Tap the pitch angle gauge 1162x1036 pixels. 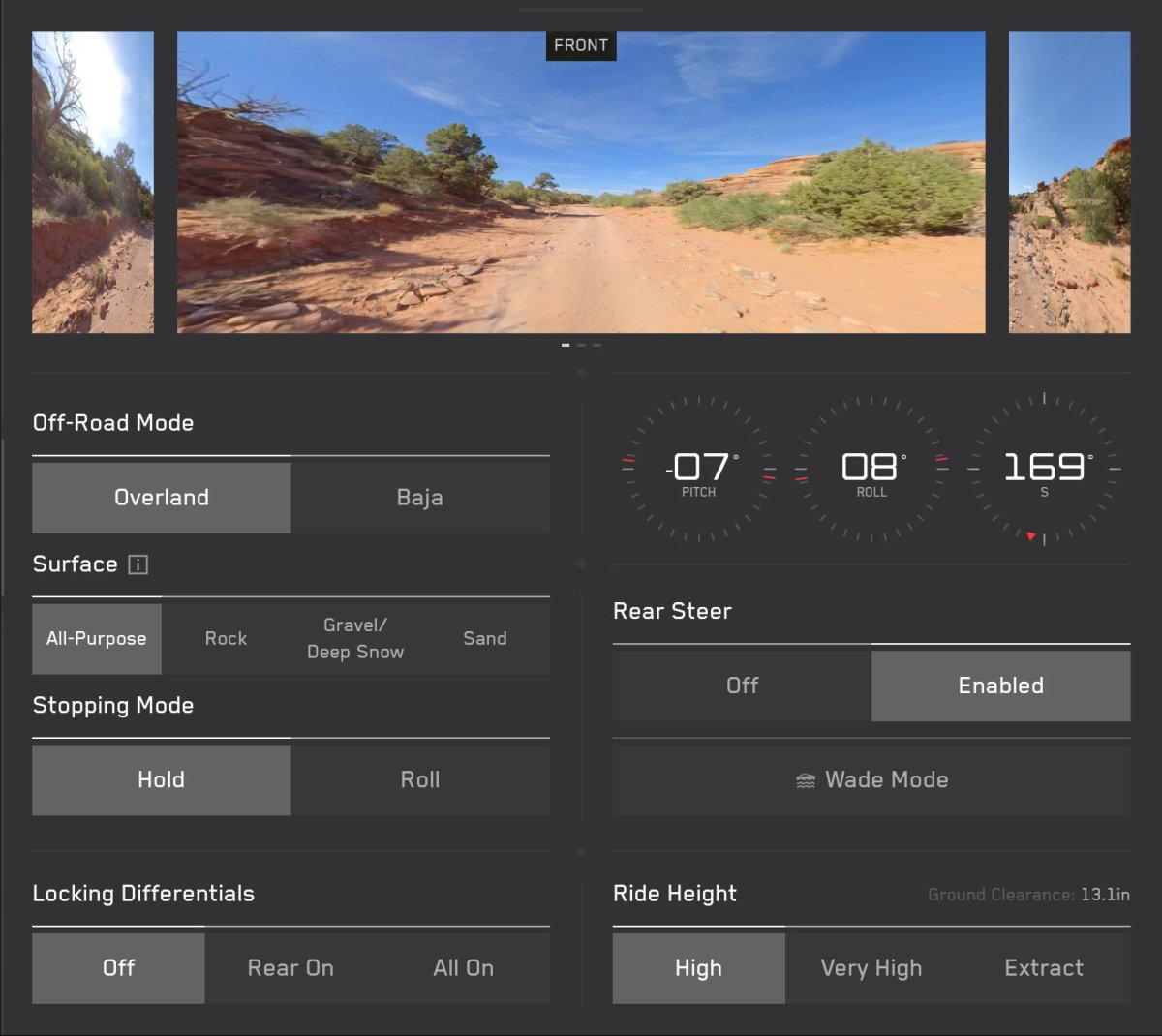[698, 469]
